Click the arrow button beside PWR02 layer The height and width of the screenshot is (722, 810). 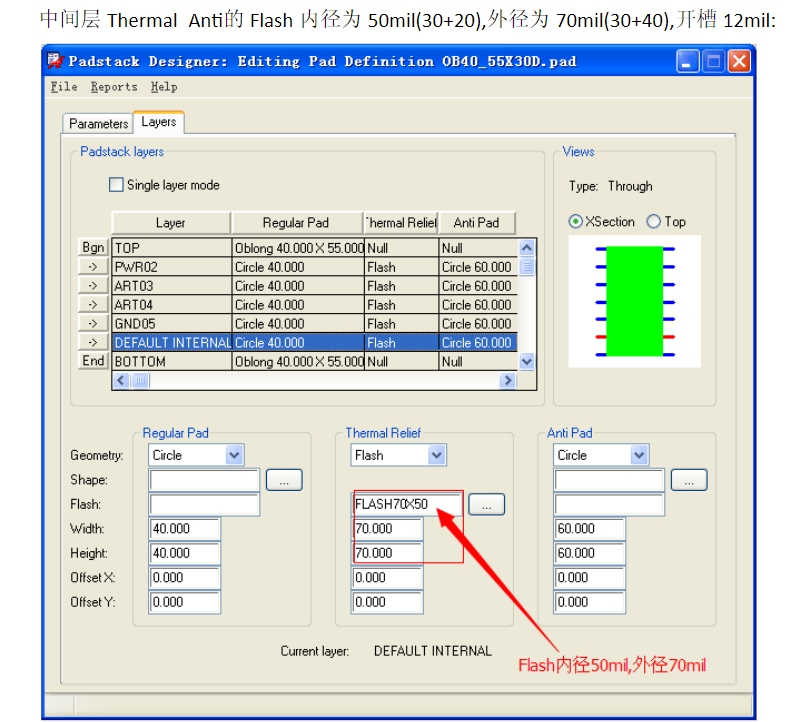pyautogui.click(x=92, y=266)
